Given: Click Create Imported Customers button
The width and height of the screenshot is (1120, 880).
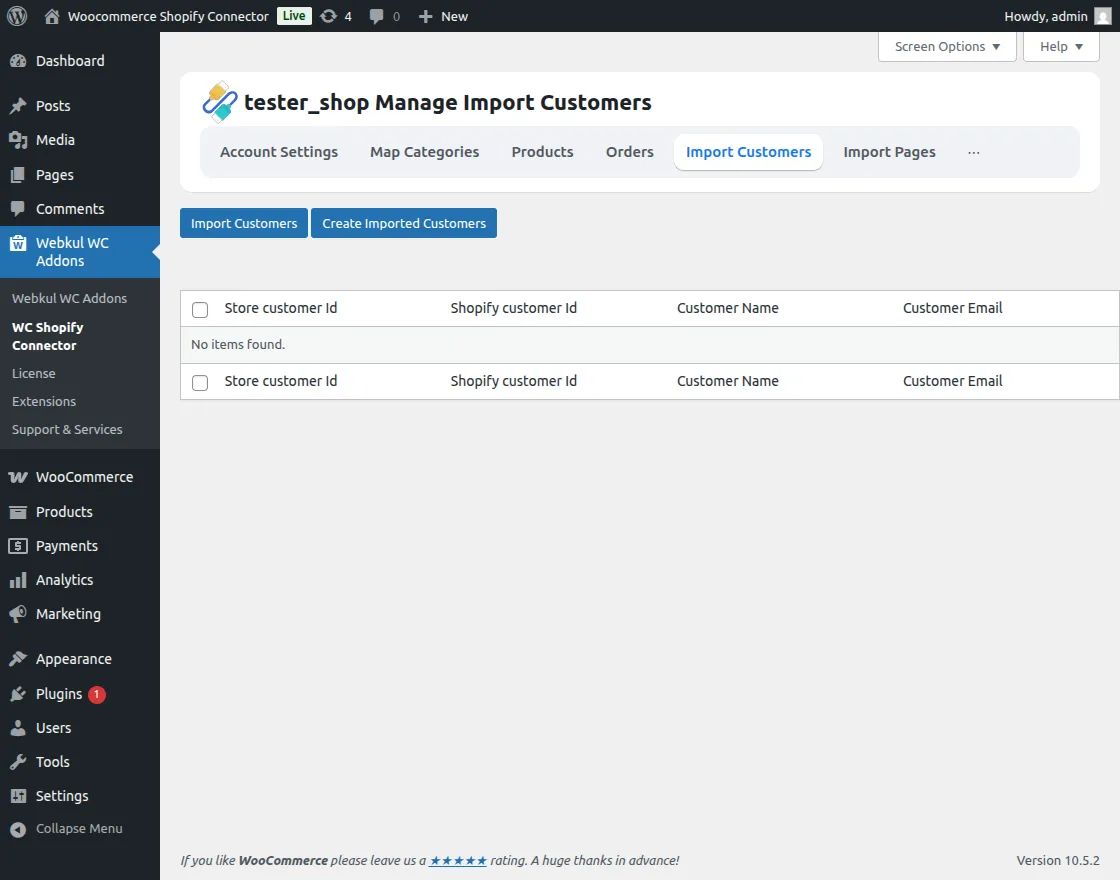Looking at the screenshot, I should [404, 223].
